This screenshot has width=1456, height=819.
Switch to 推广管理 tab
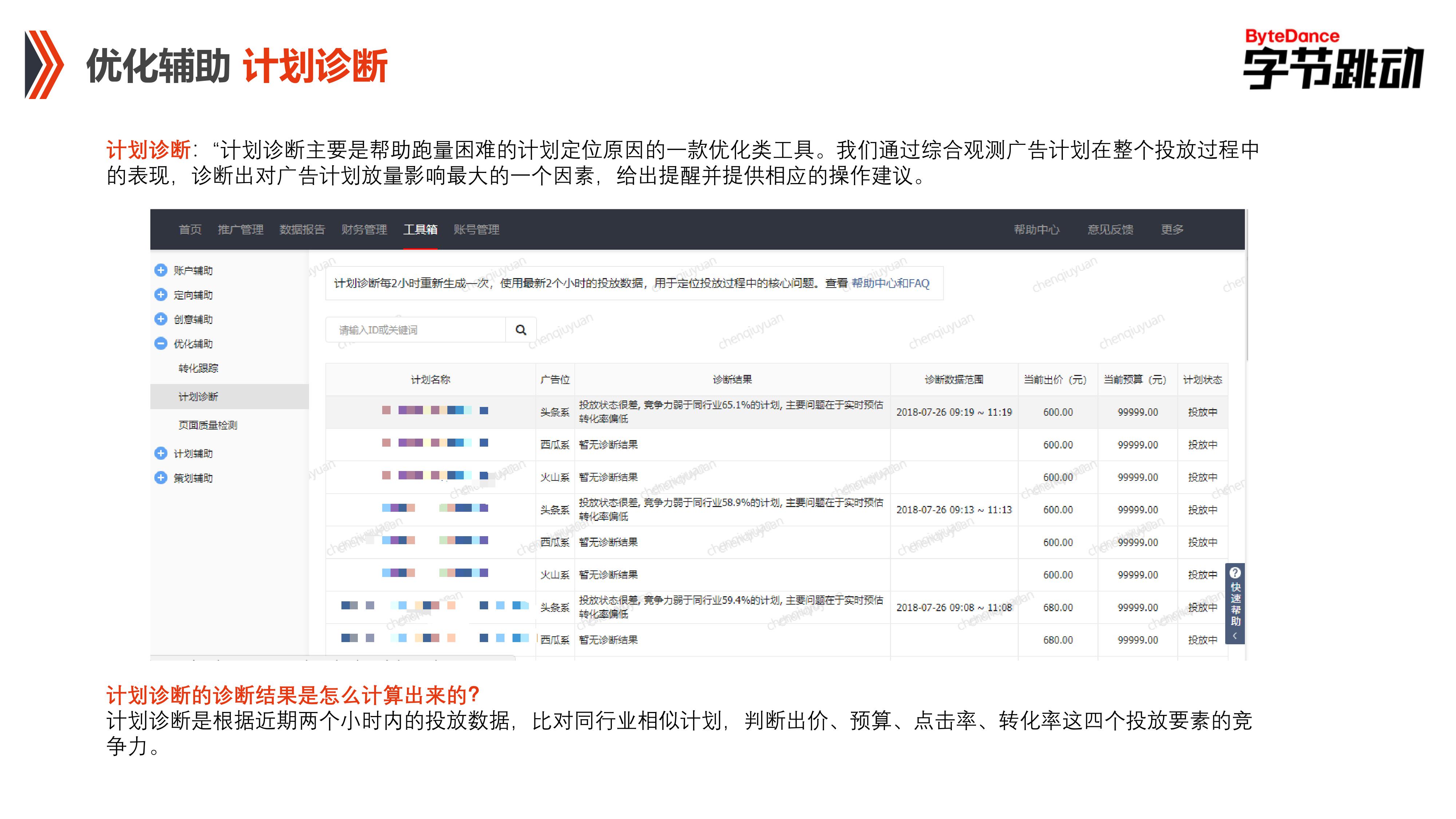pyautogui.click(x=240, y=229)
